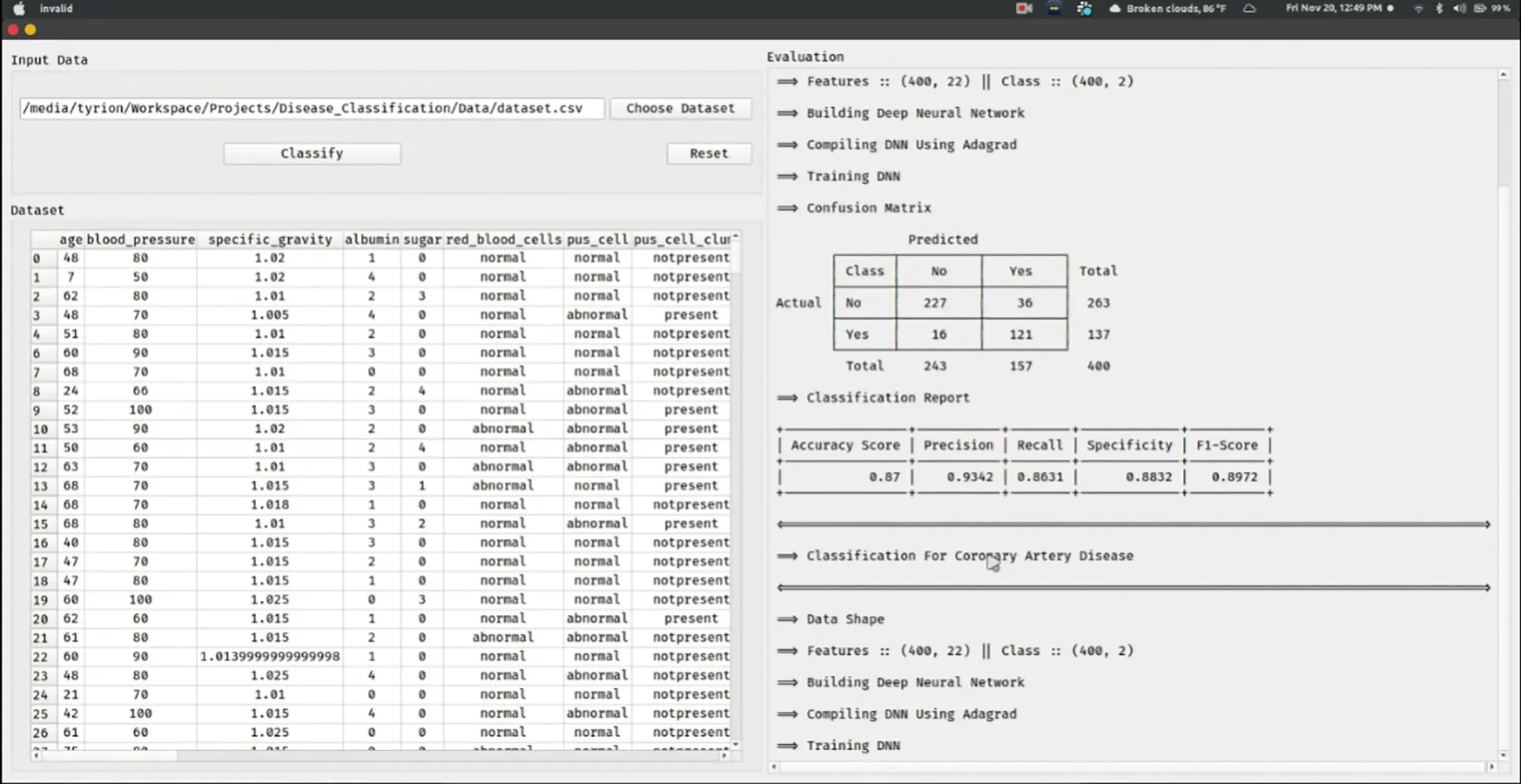Screen dimensions: 1521x784
Task: Select the specific_gravity column header
Action: pyautogui.click(x=270, y=239)
